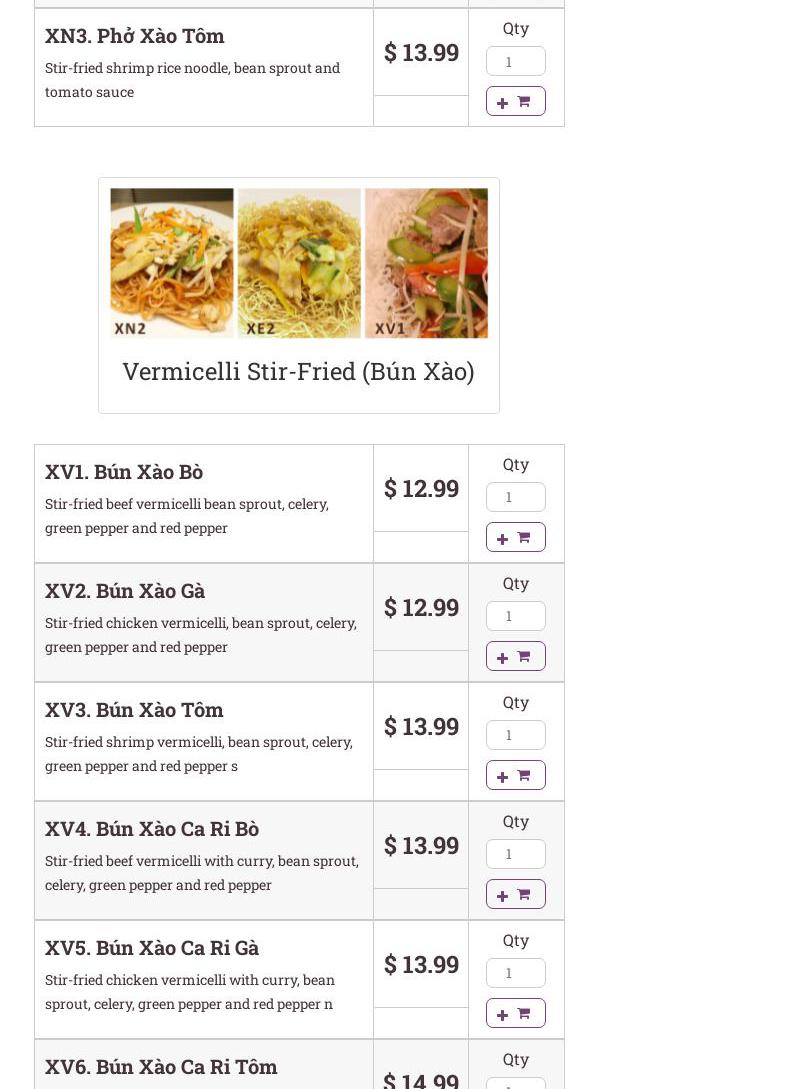Click quantity field for XV2 Bún Xào Gà
785x1089 pixels.
(515, 616)
